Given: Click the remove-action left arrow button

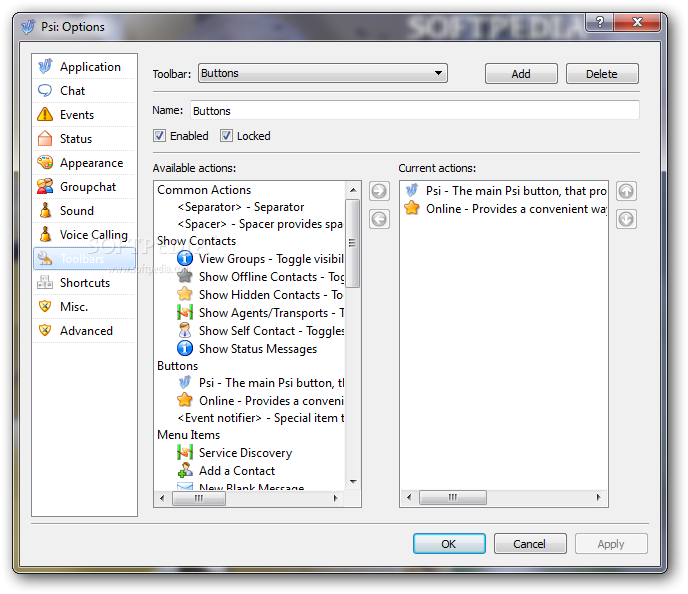Looking at the screenshot, I should (379, 219).
